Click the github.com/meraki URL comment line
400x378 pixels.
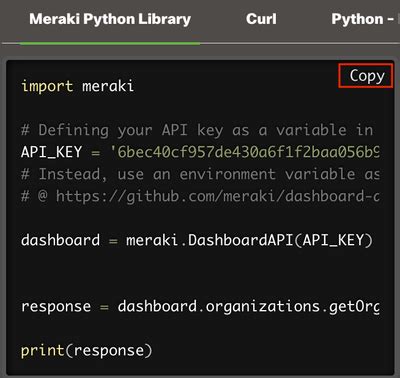click(200, 196)
